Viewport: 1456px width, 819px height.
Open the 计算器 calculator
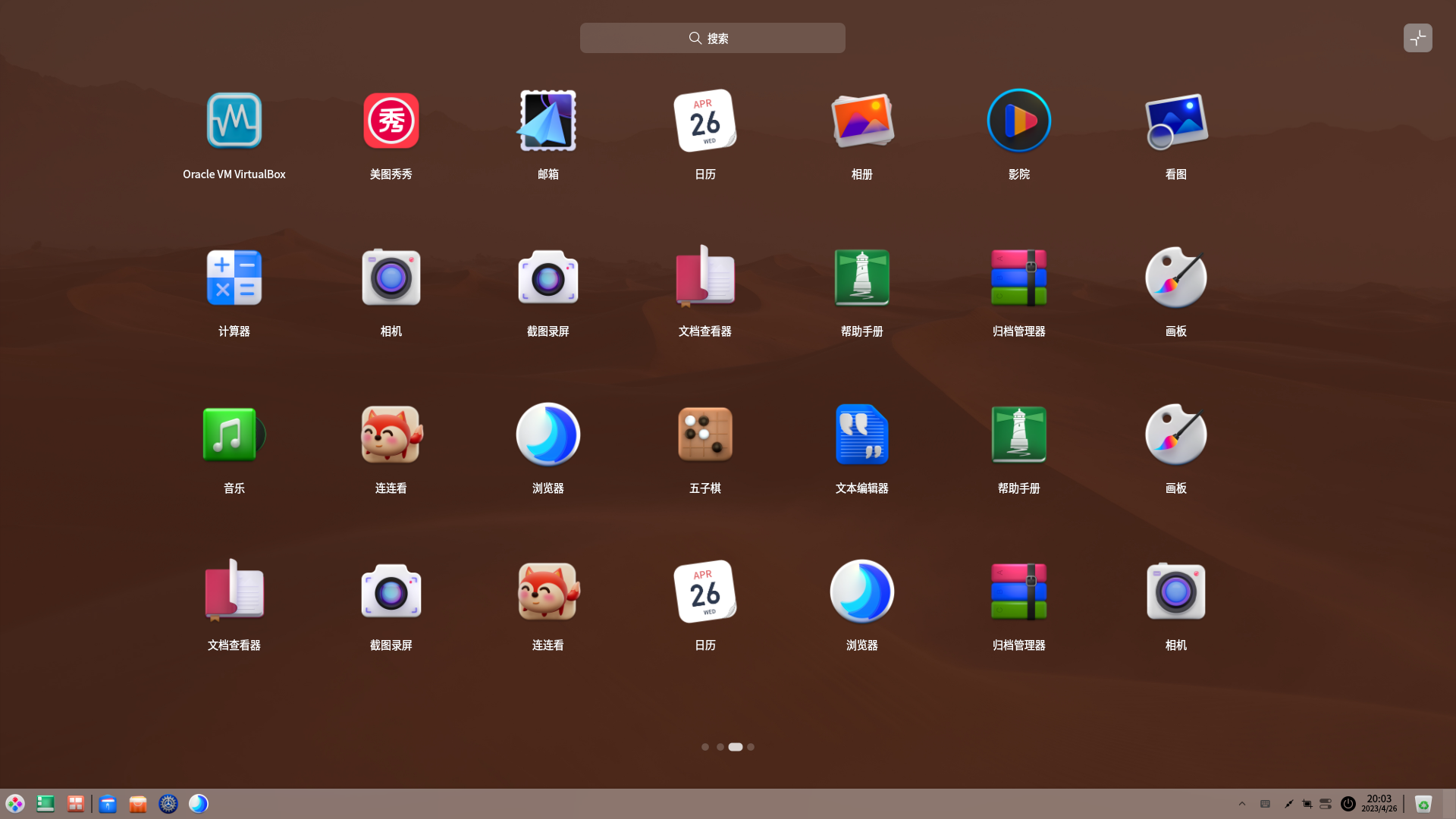(234, 278)
